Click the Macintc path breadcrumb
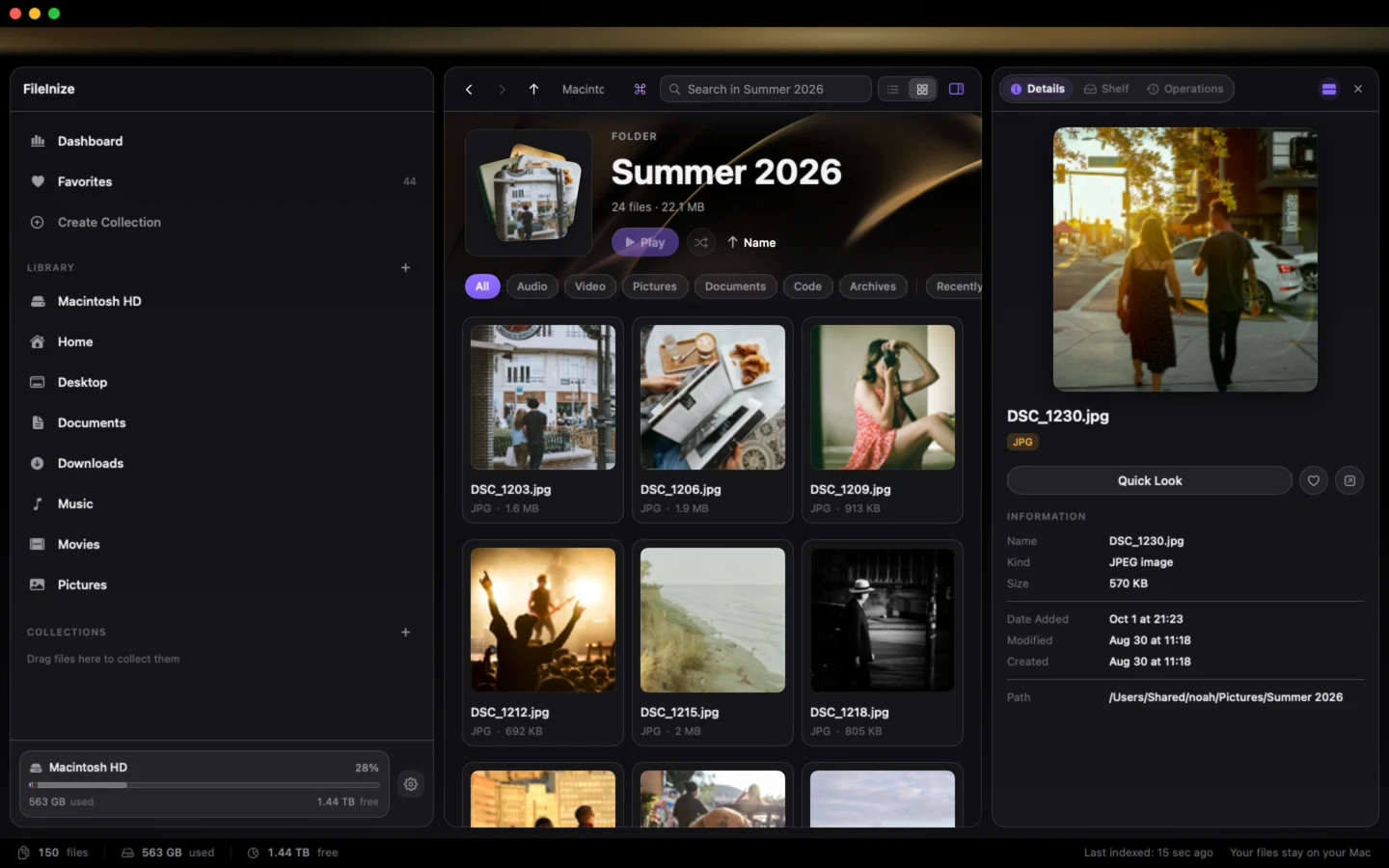This screenshot has width=1389, height=868. point(584,89)
